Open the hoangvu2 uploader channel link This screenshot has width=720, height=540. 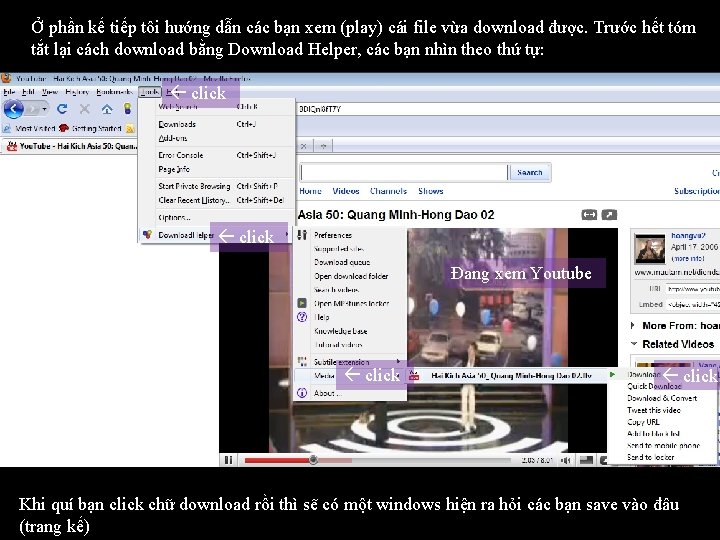point(688,236)
